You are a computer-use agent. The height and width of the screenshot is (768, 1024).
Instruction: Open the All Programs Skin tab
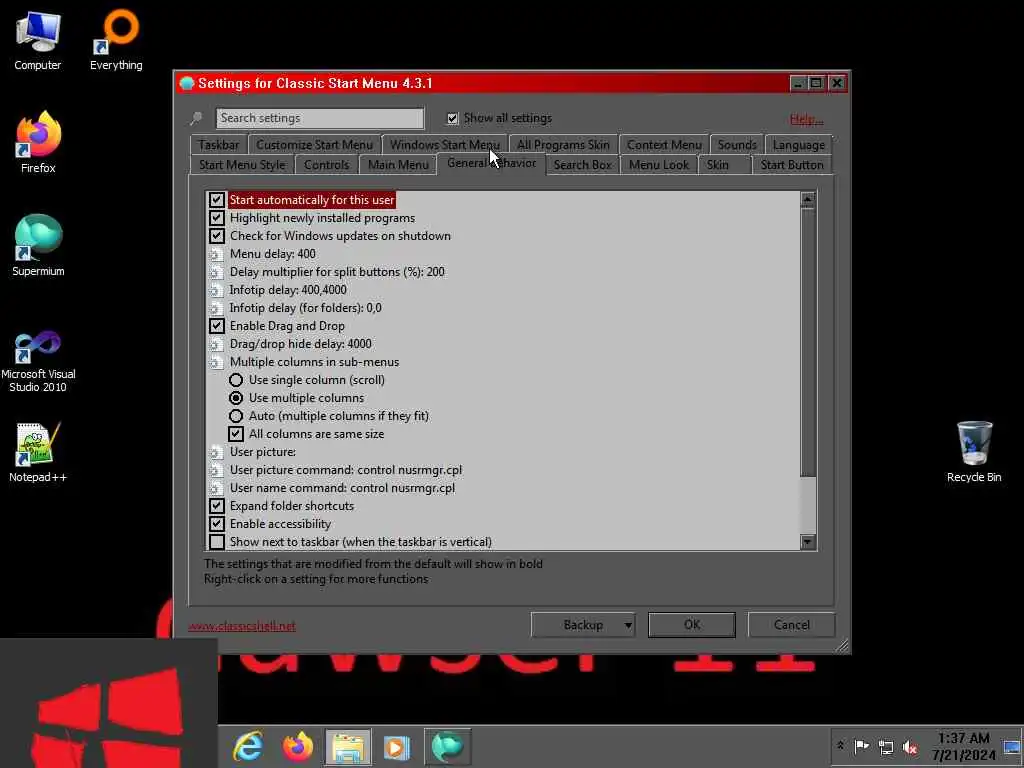[x=563, y=145]
